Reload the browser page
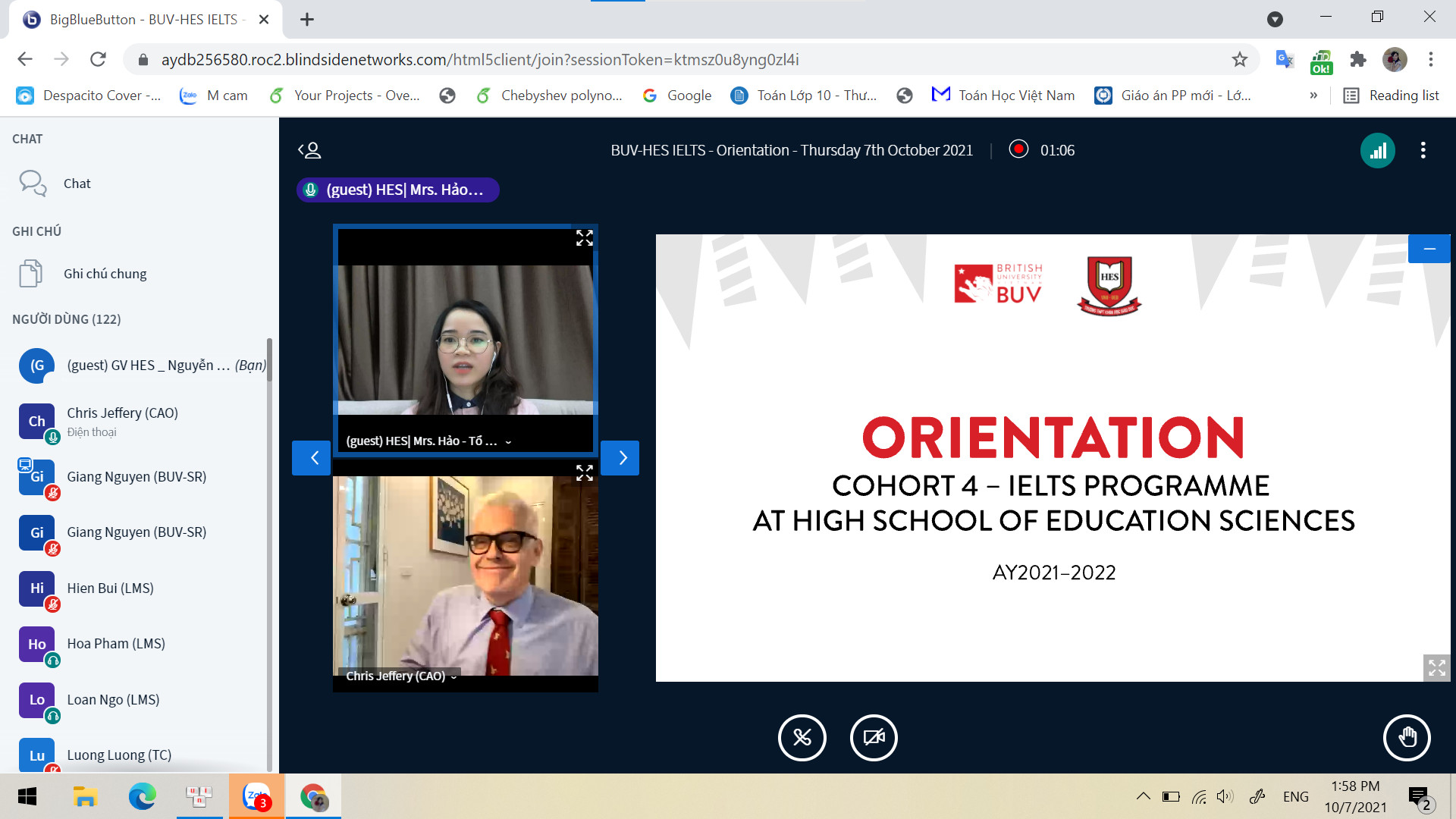1456x819 pixels. pos(98,59)
